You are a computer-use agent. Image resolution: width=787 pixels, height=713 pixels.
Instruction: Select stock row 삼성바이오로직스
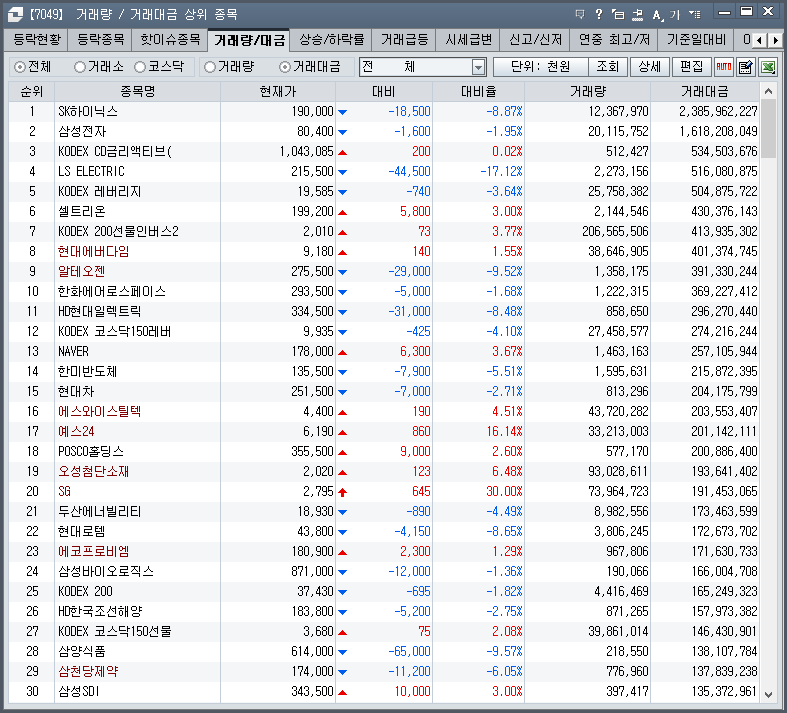click(x=383, y=572)
